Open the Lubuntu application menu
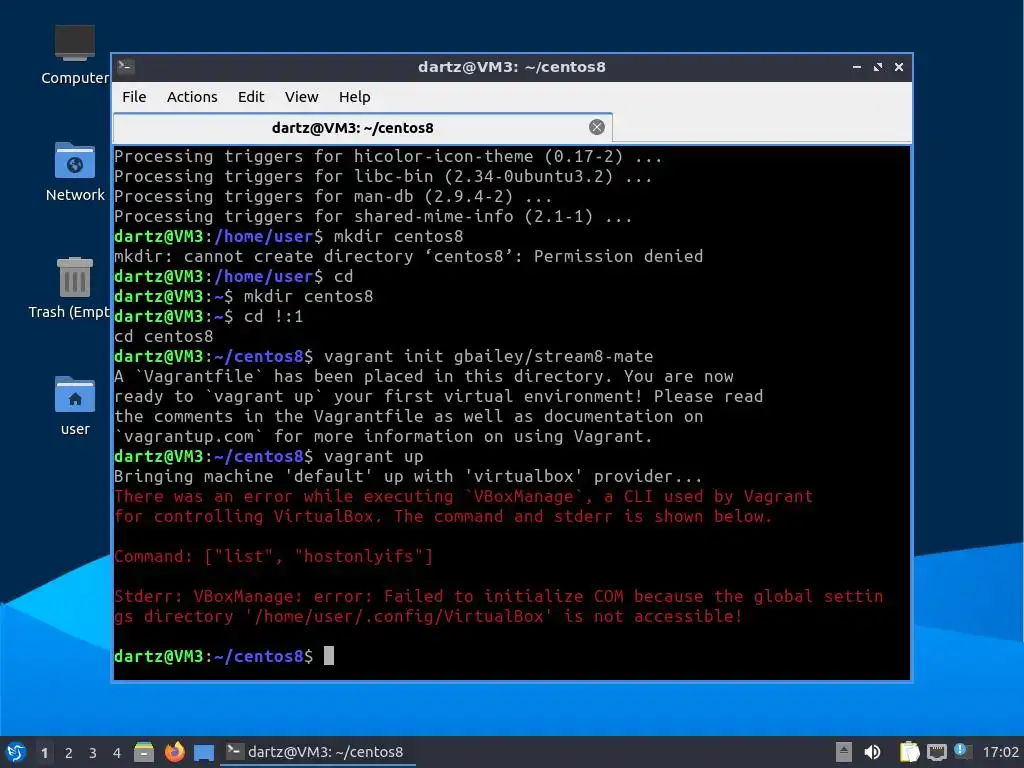 click(x=16, y=752)
